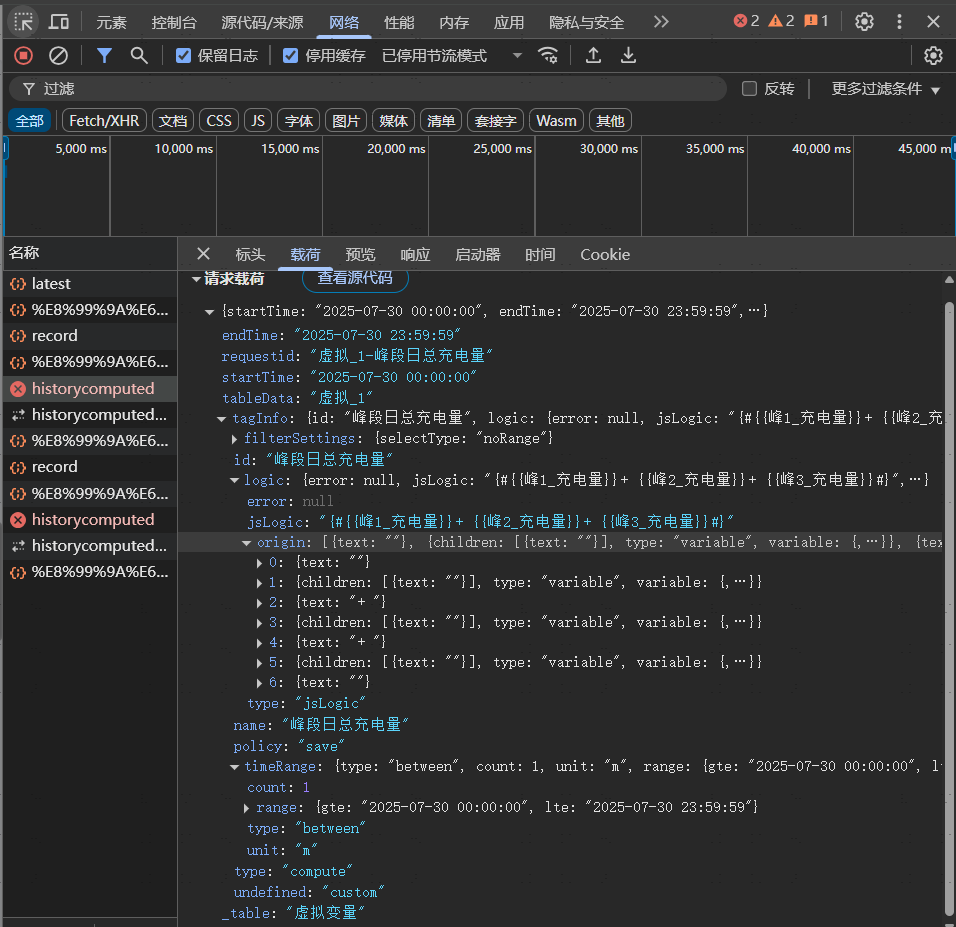Switch to the 控制台 panel tab
This screenshot has width=956, height=927.
tap(174, 23)
